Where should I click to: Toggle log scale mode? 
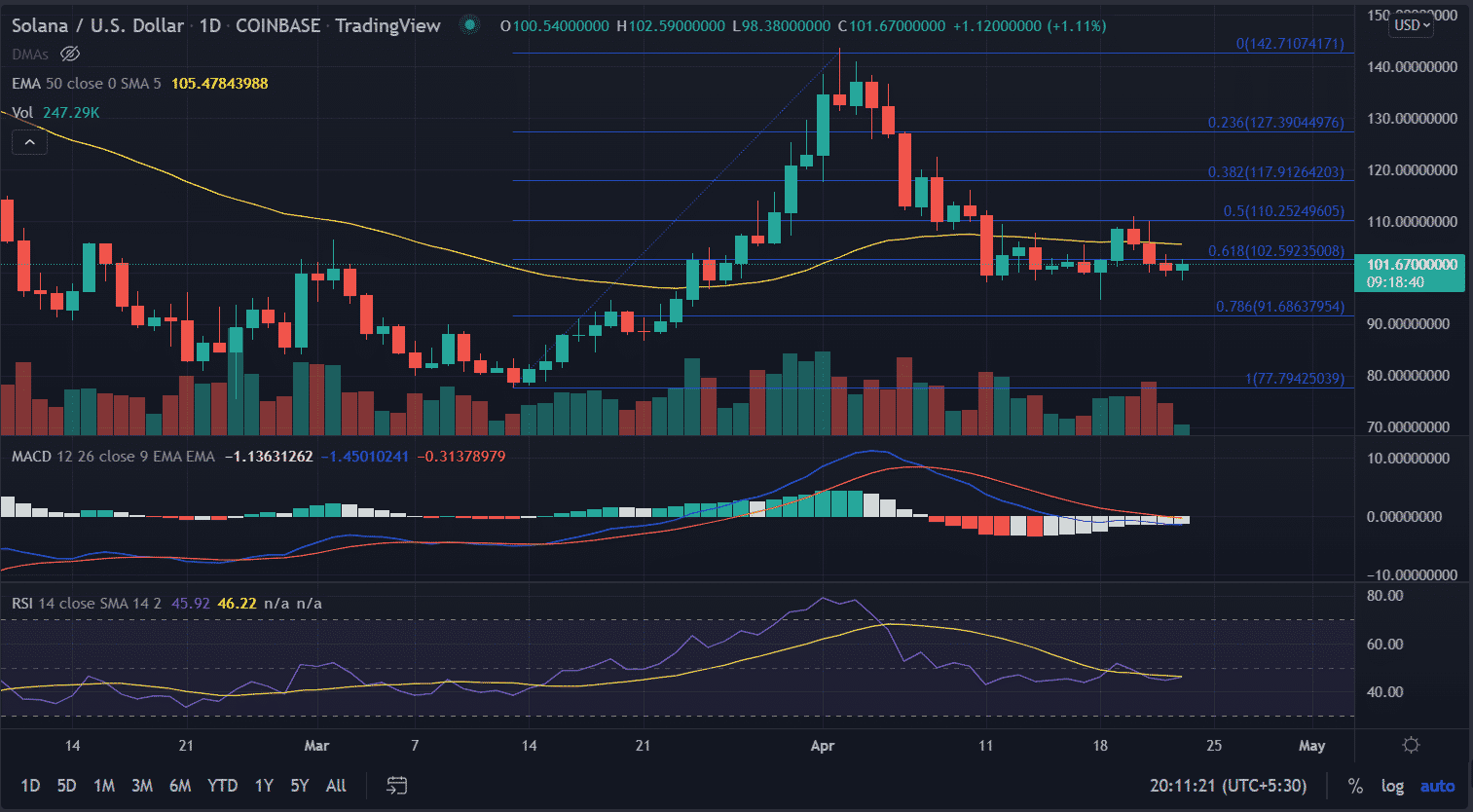click(1392, 786)
